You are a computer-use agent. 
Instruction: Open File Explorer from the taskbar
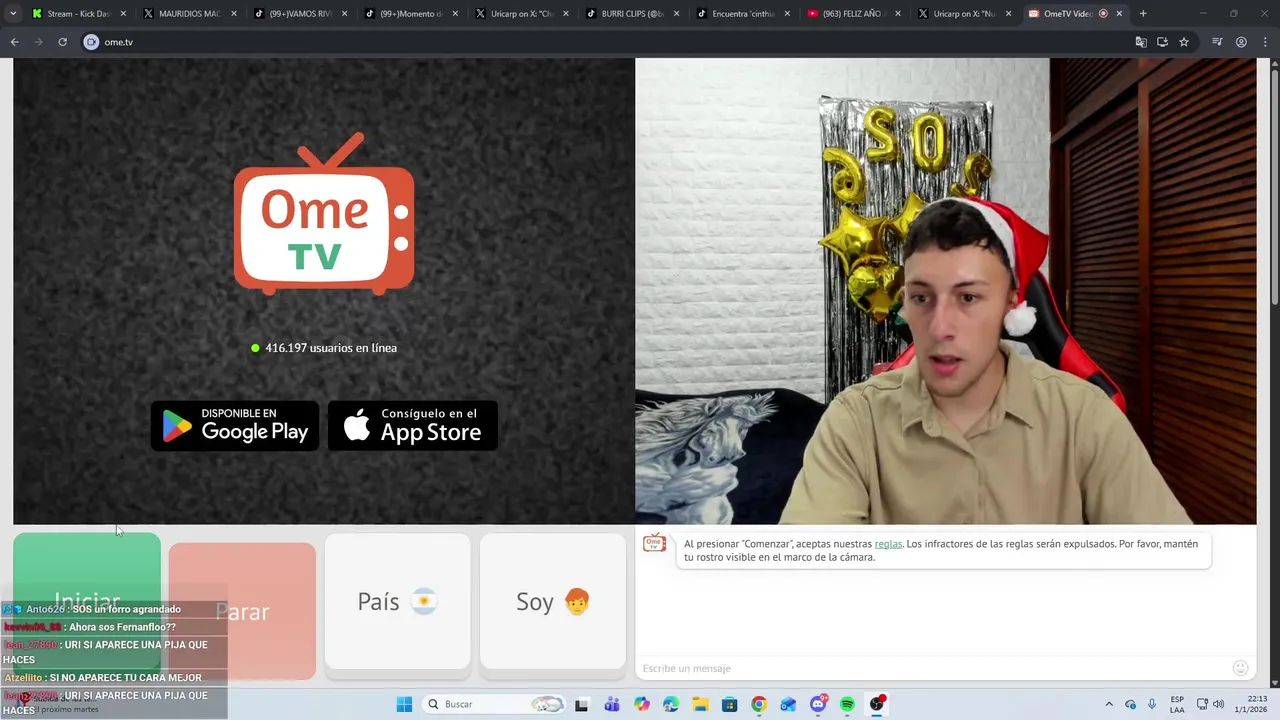[x=700, y=704]
